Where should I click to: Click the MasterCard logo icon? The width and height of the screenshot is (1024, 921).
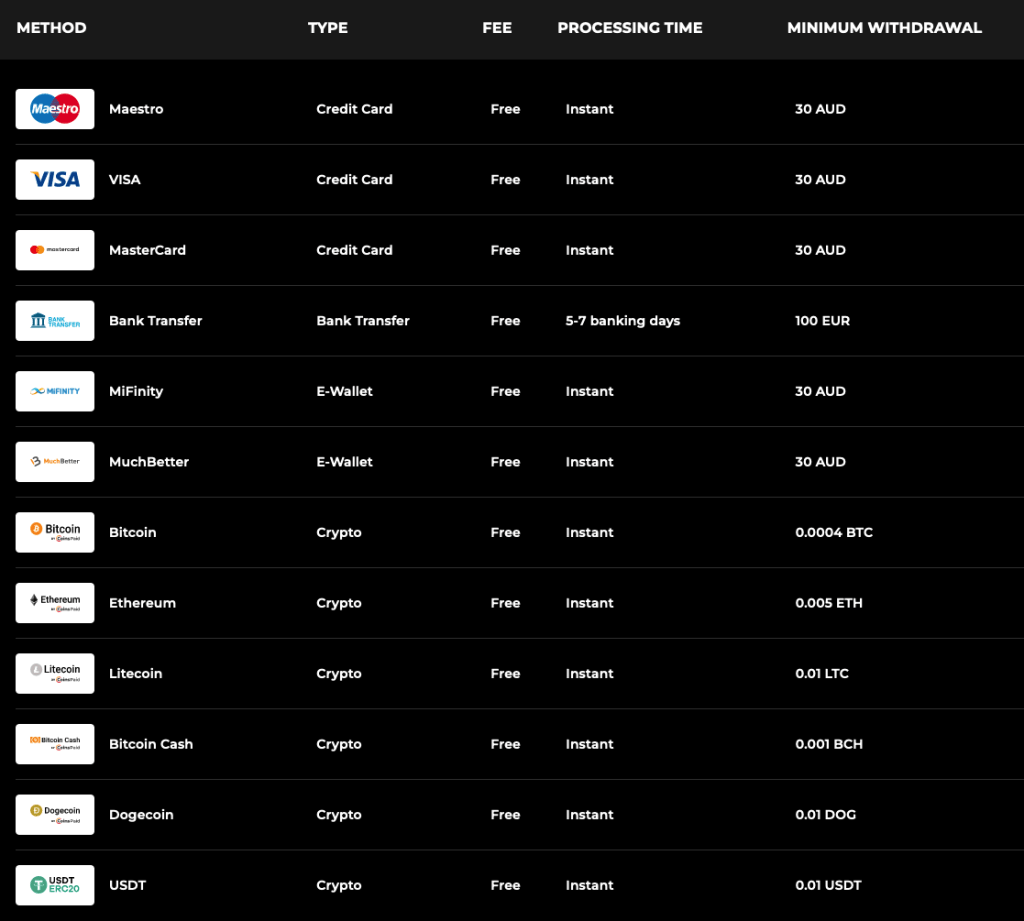pyautogui.click(x=55, y=250)
